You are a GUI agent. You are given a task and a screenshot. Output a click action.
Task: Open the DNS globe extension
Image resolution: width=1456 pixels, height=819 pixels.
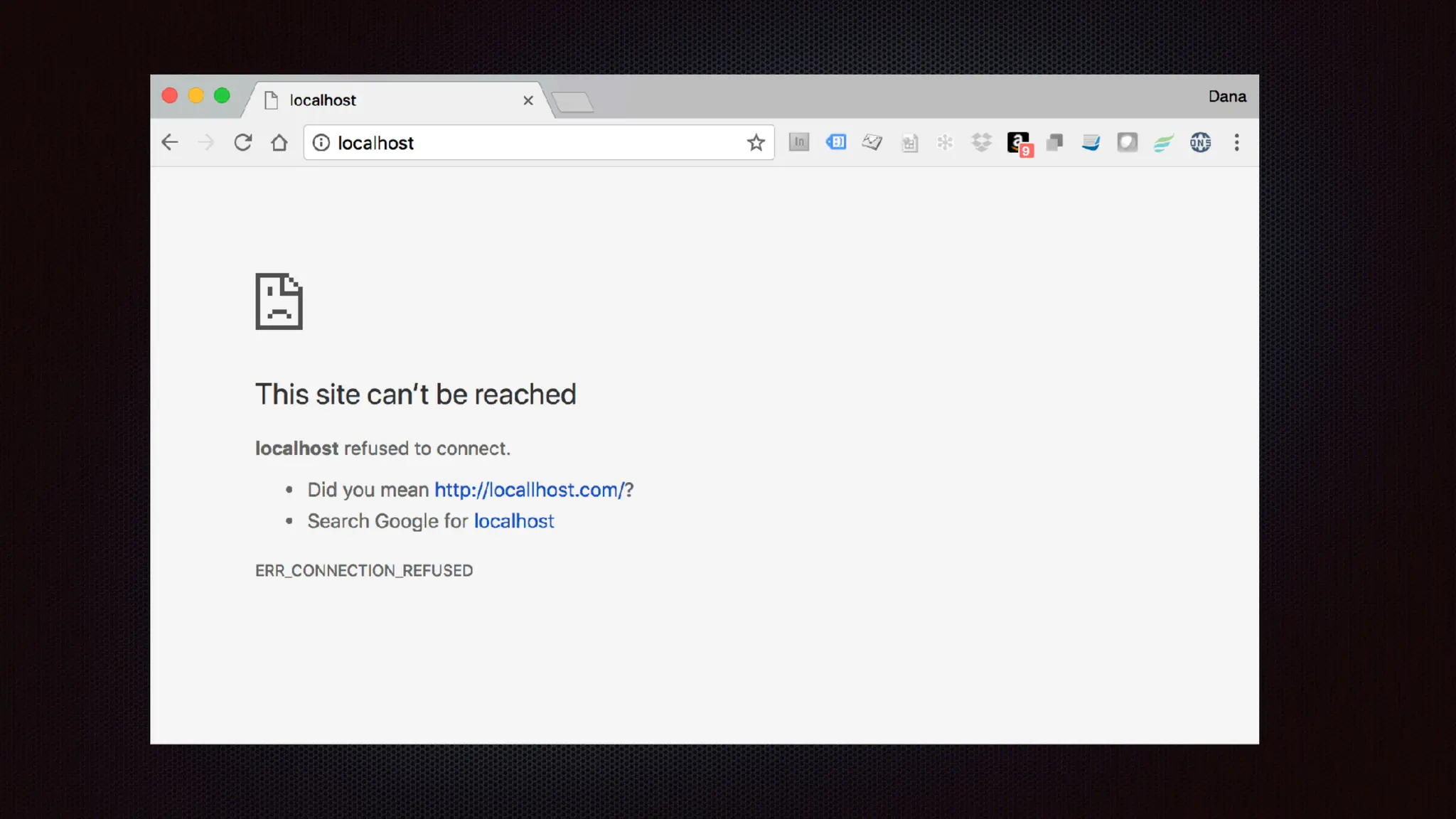pyautogui.click(x=1200, y=143)
